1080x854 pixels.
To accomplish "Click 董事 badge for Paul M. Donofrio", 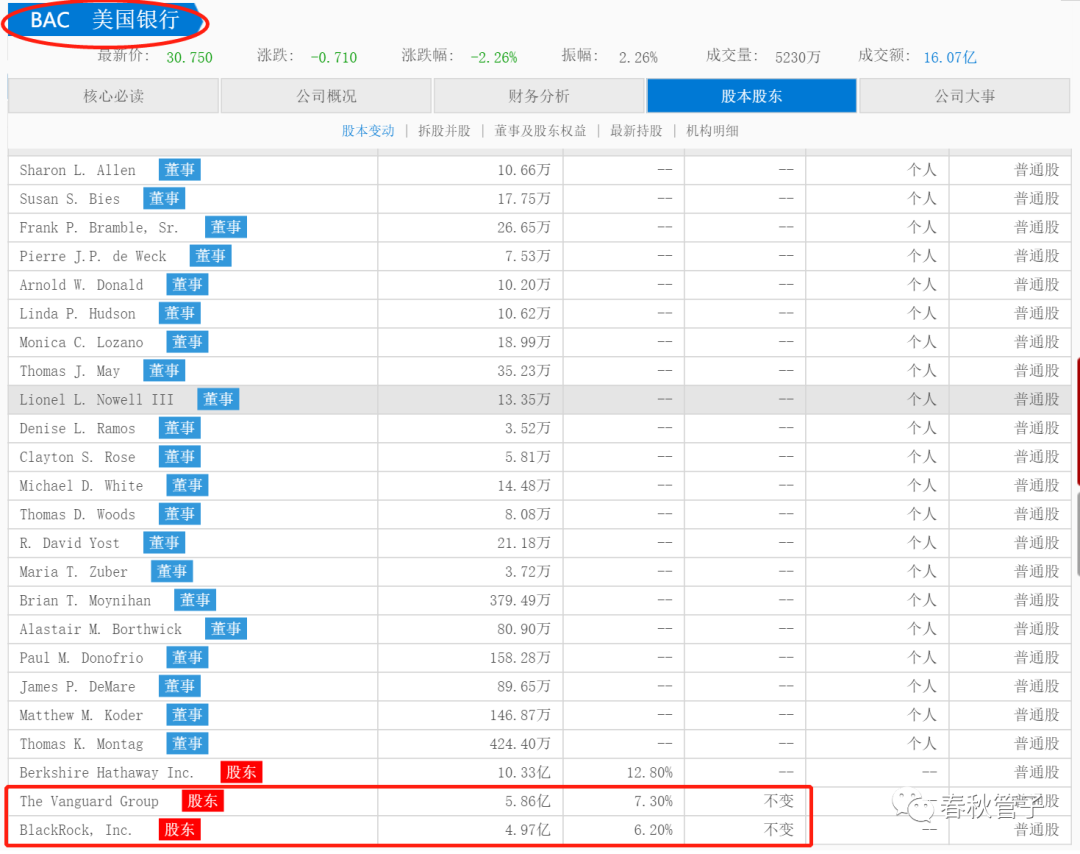I will [187, 658].
